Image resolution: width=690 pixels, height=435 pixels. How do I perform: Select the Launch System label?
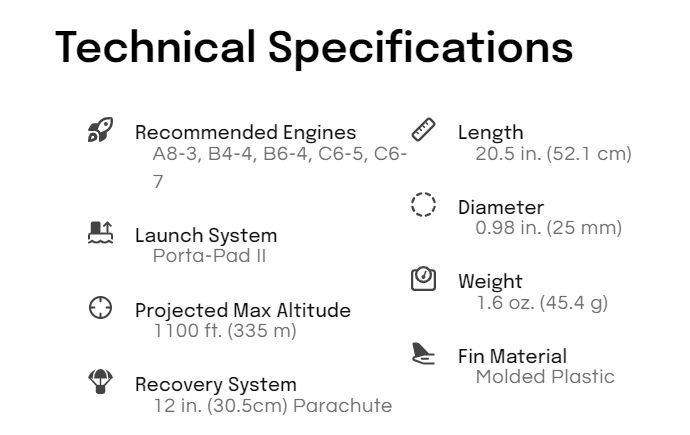[x=206, y=236]
